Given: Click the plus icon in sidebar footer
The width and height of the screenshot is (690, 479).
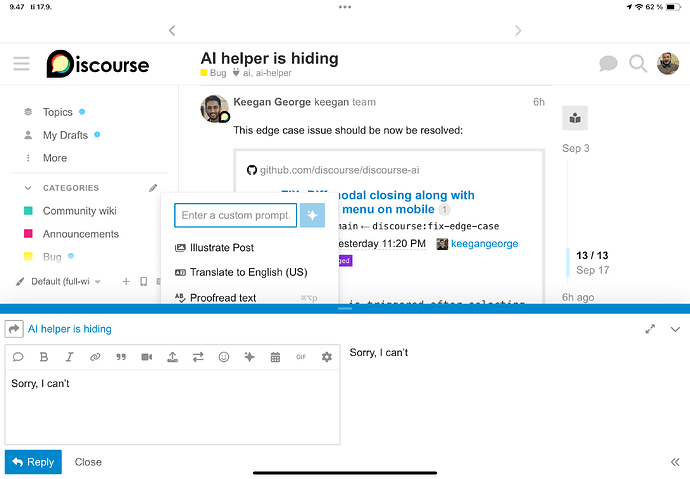Looking at the screenshot, I should [126, 282].
